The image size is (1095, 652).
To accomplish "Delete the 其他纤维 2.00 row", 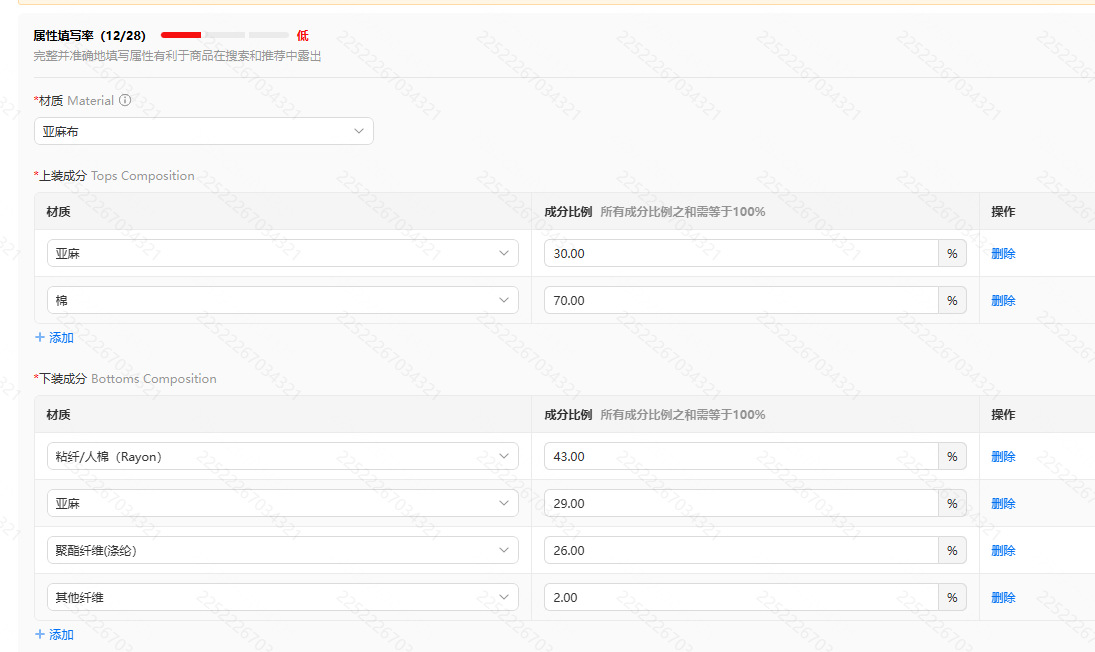I will point(1003,598).
